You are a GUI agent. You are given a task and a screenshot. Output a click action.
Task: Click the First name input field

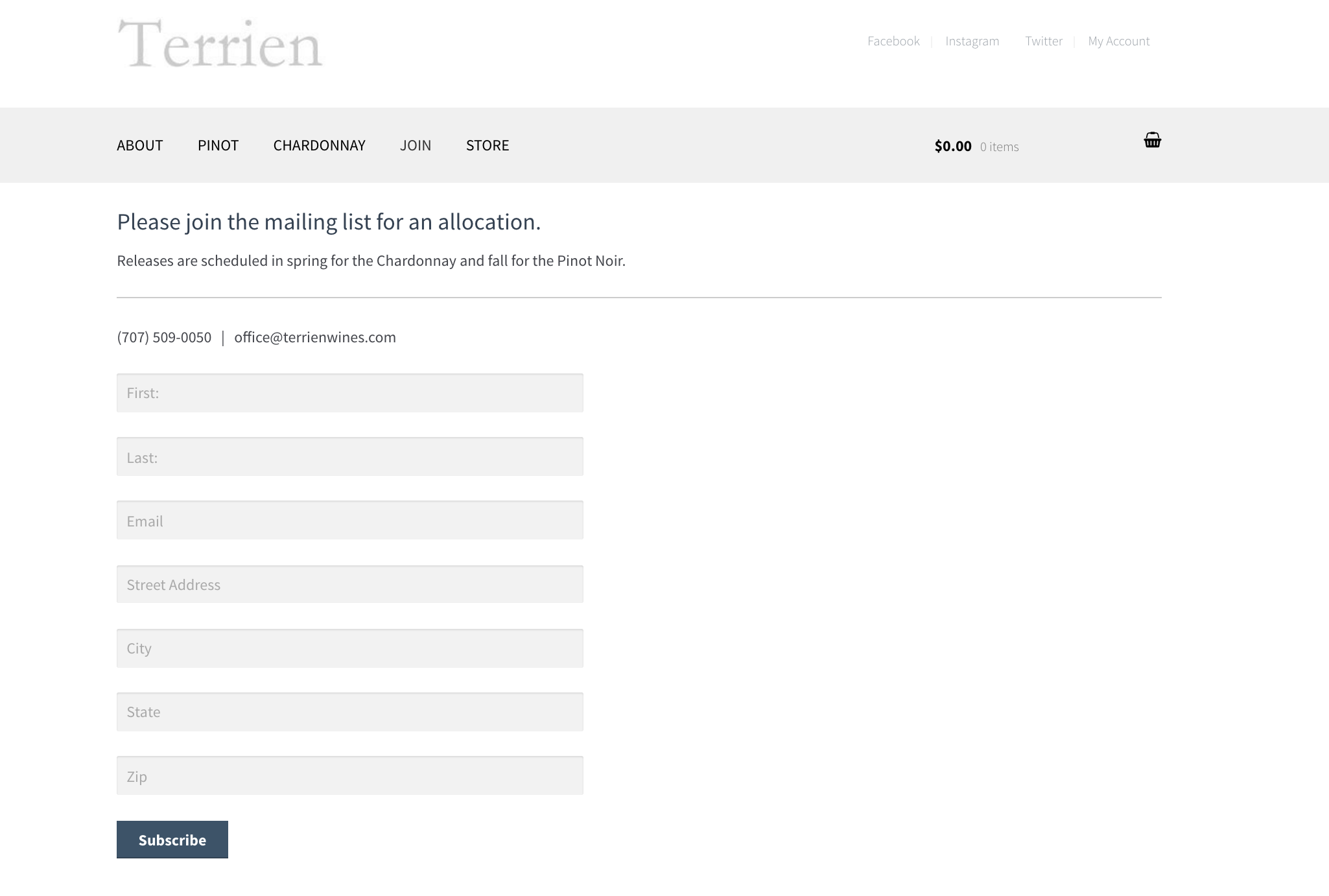click(x=349, y=392)
